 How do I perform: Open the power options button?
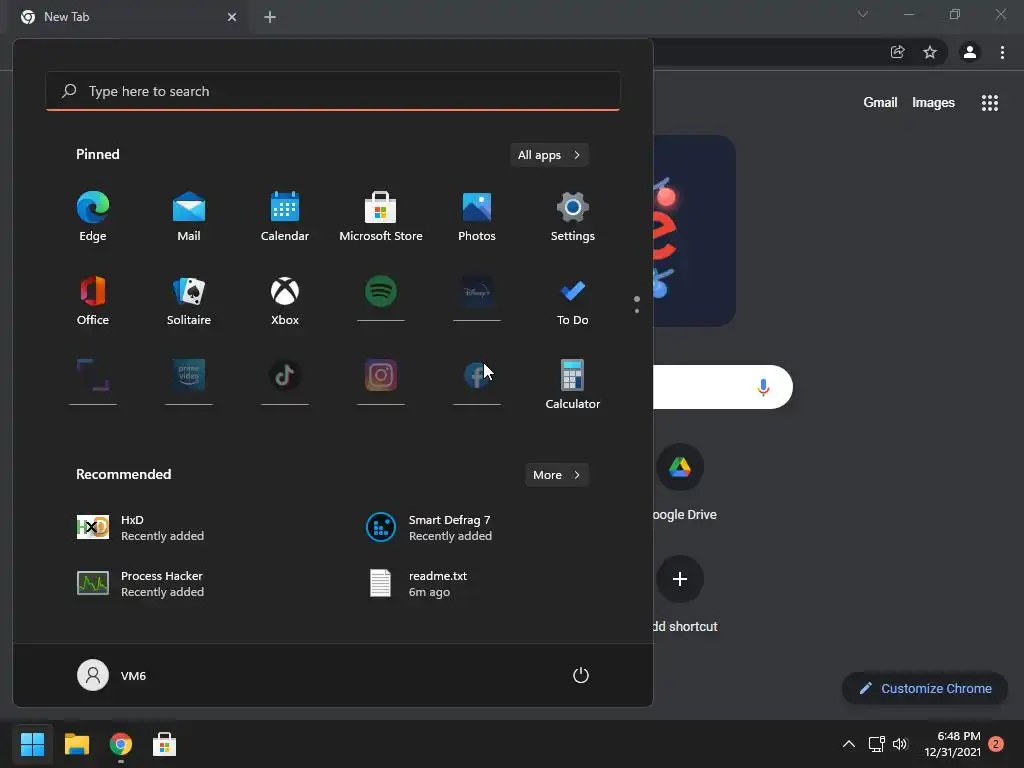click(581, 675)
